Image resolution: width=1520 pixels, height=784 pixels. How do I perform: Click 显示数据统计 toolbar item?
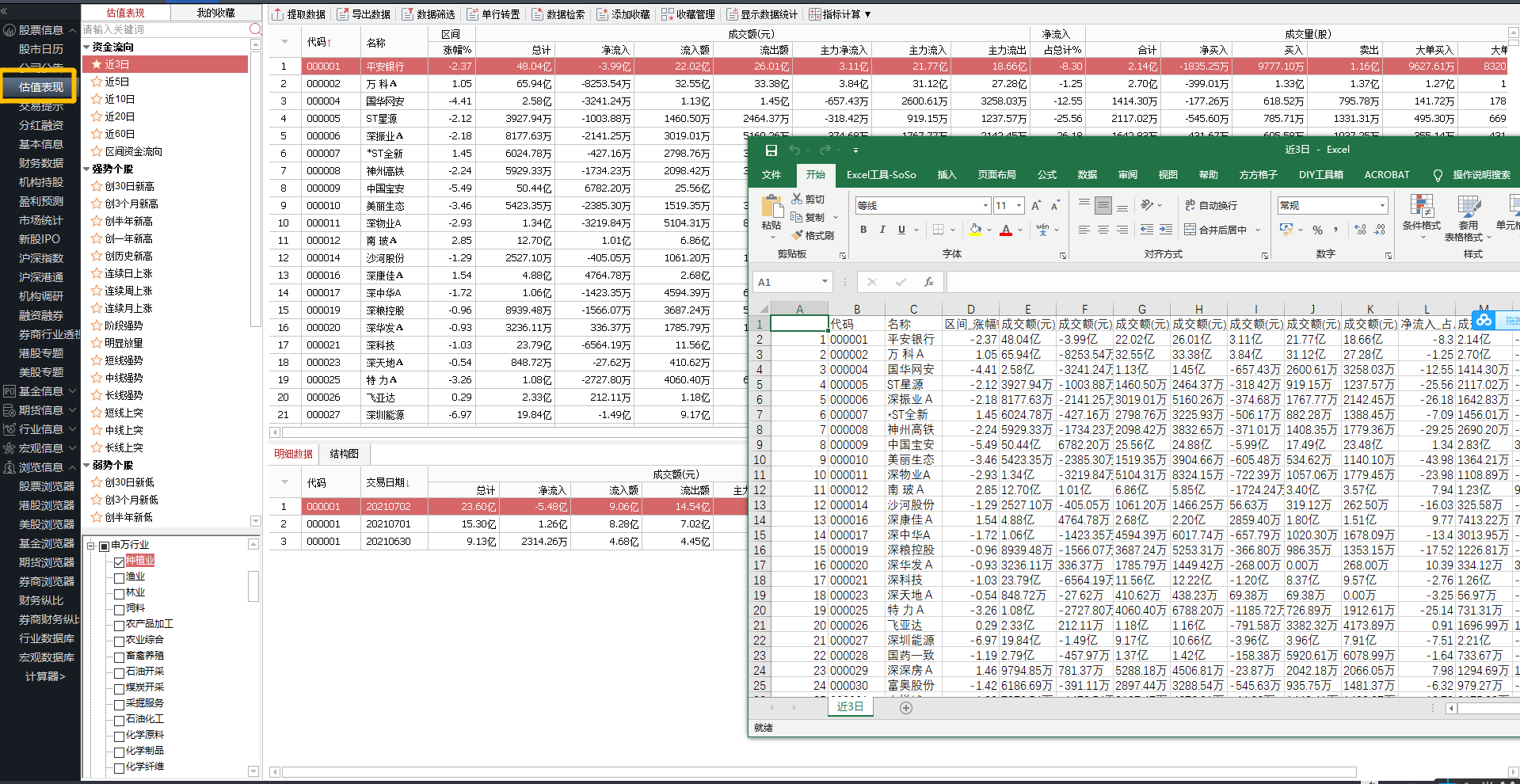pos(761,14)
